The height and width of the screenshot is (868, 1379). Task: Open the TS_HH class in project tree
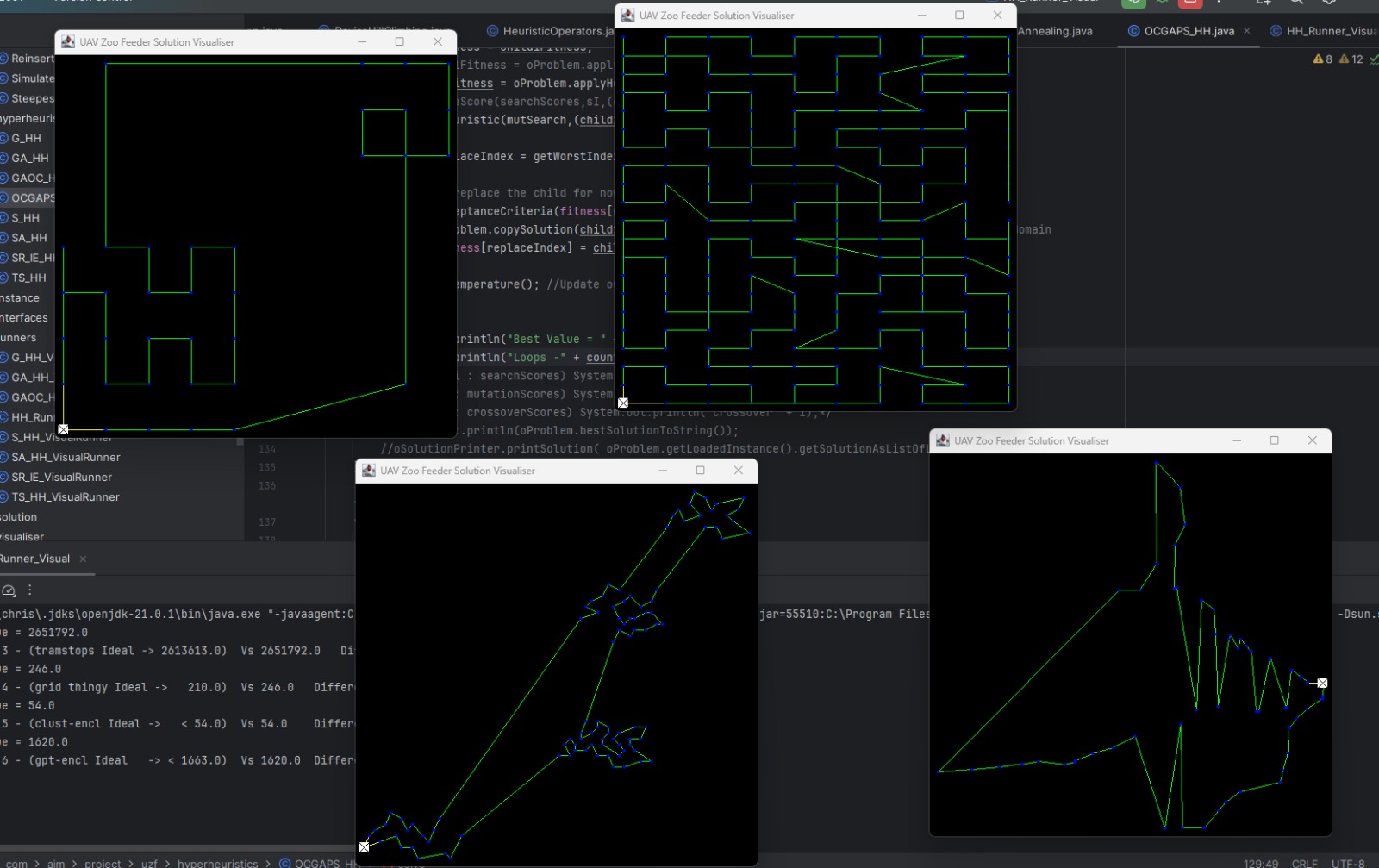click(28, 278)
